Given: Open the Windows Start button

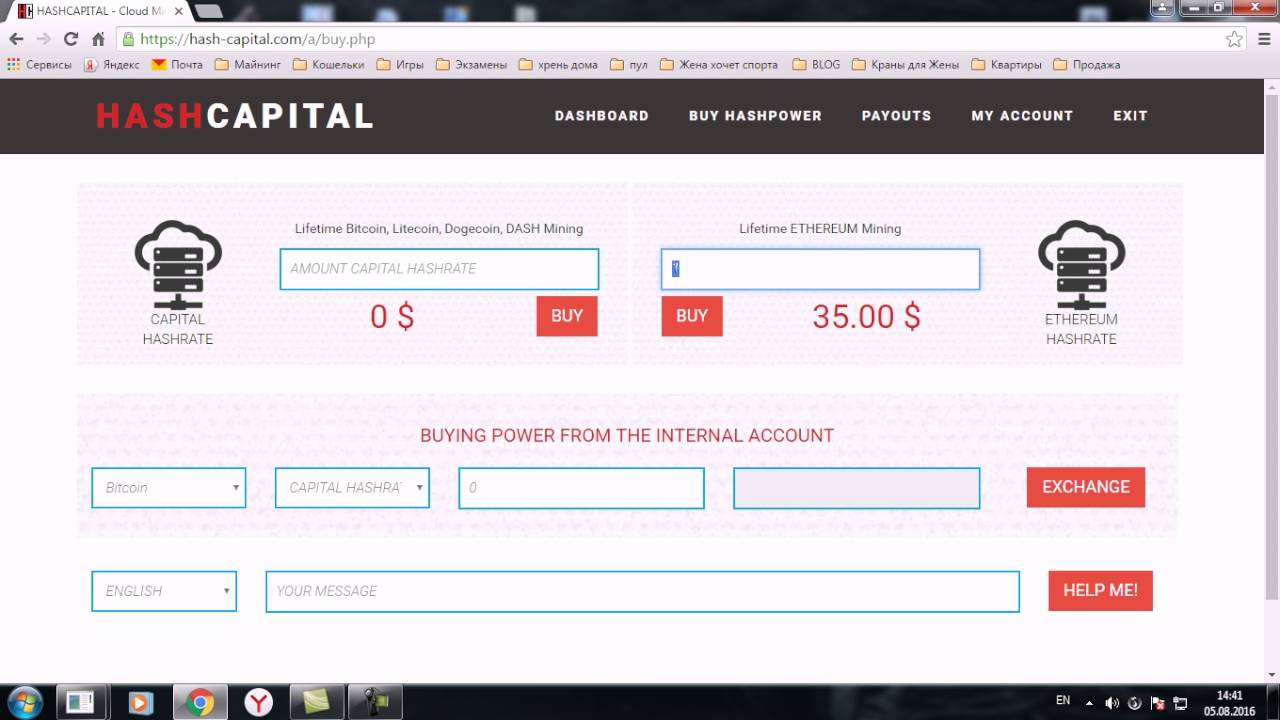Looking at the screenshot, I should [x=24, y=702].
